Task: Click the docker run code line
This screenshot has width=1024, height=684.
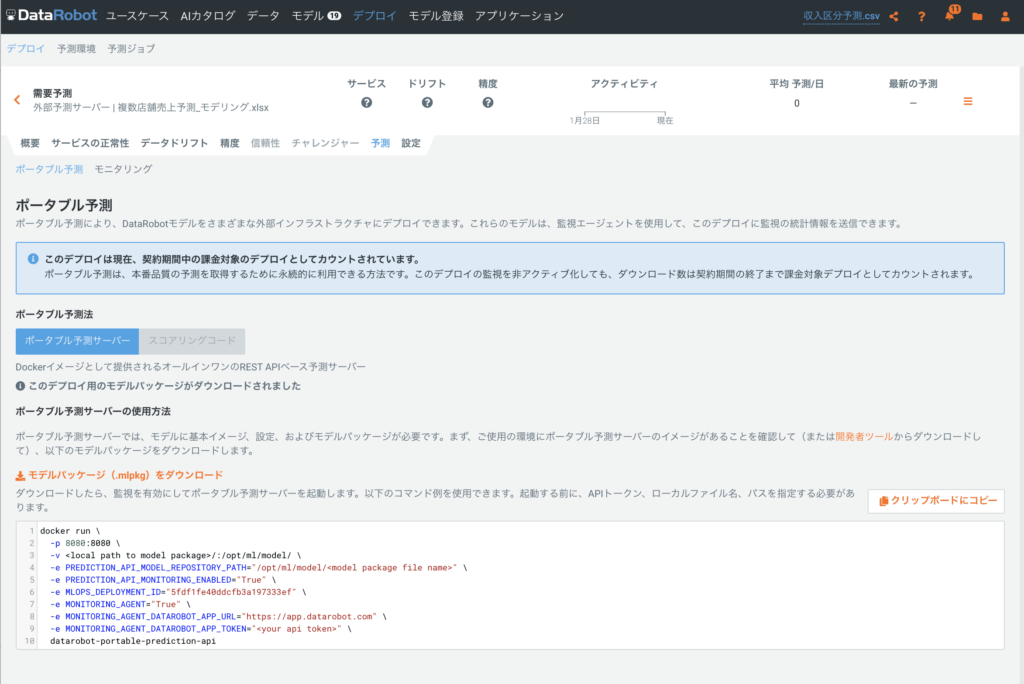Action: tap(71, 531)
